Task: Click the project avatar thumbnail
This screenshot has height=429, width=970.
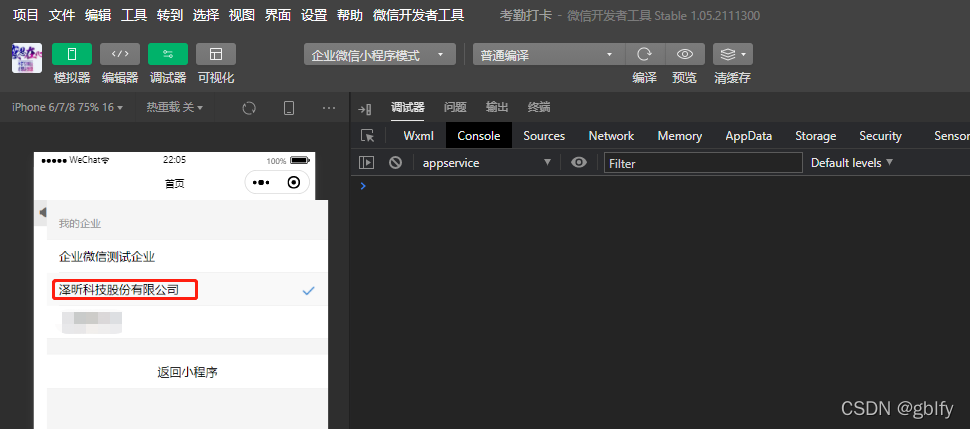Action: click(x=27, y=58)
